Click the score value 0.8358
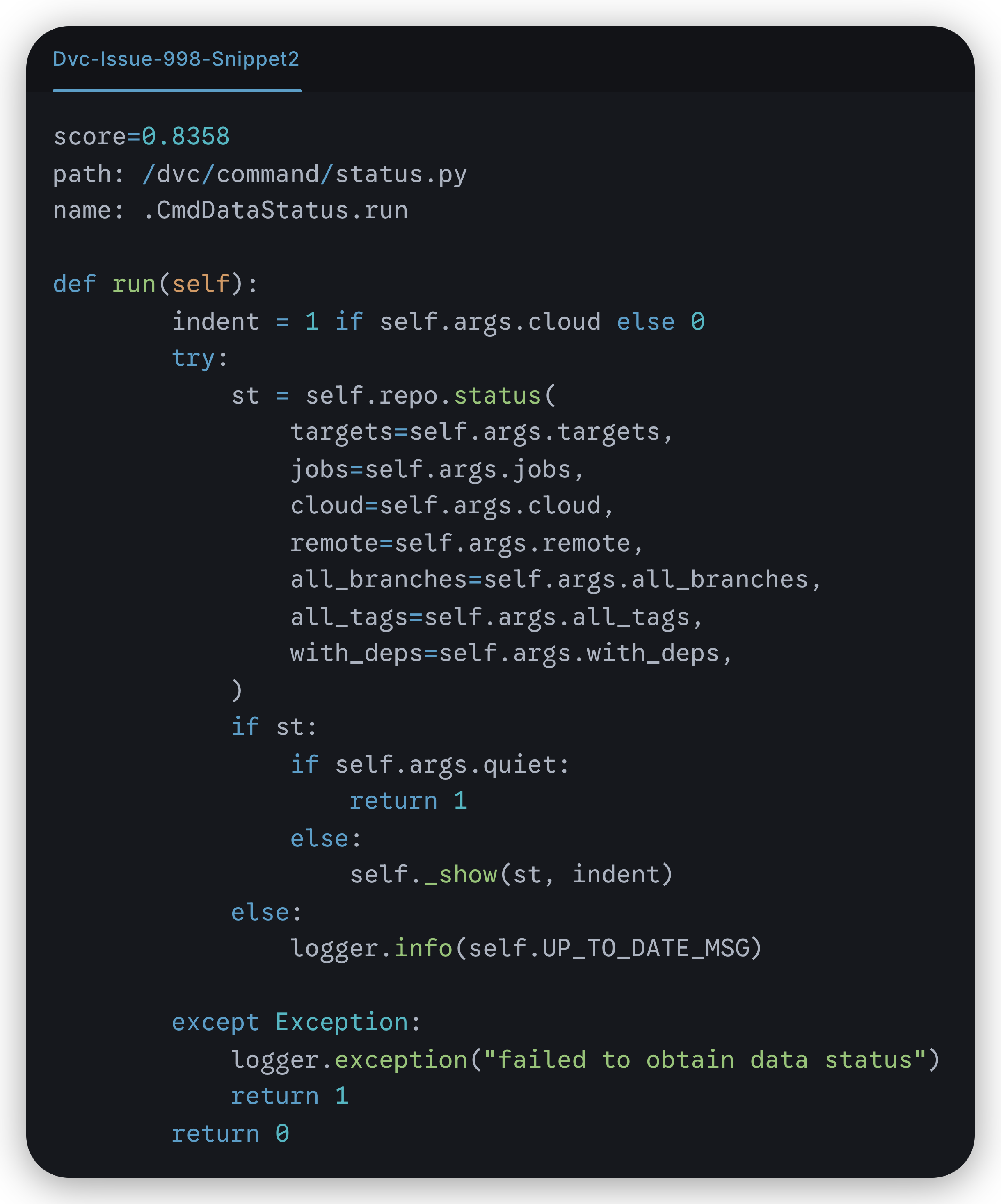This screenshot has width=1001, height=1204. click(x=185, y=137)
